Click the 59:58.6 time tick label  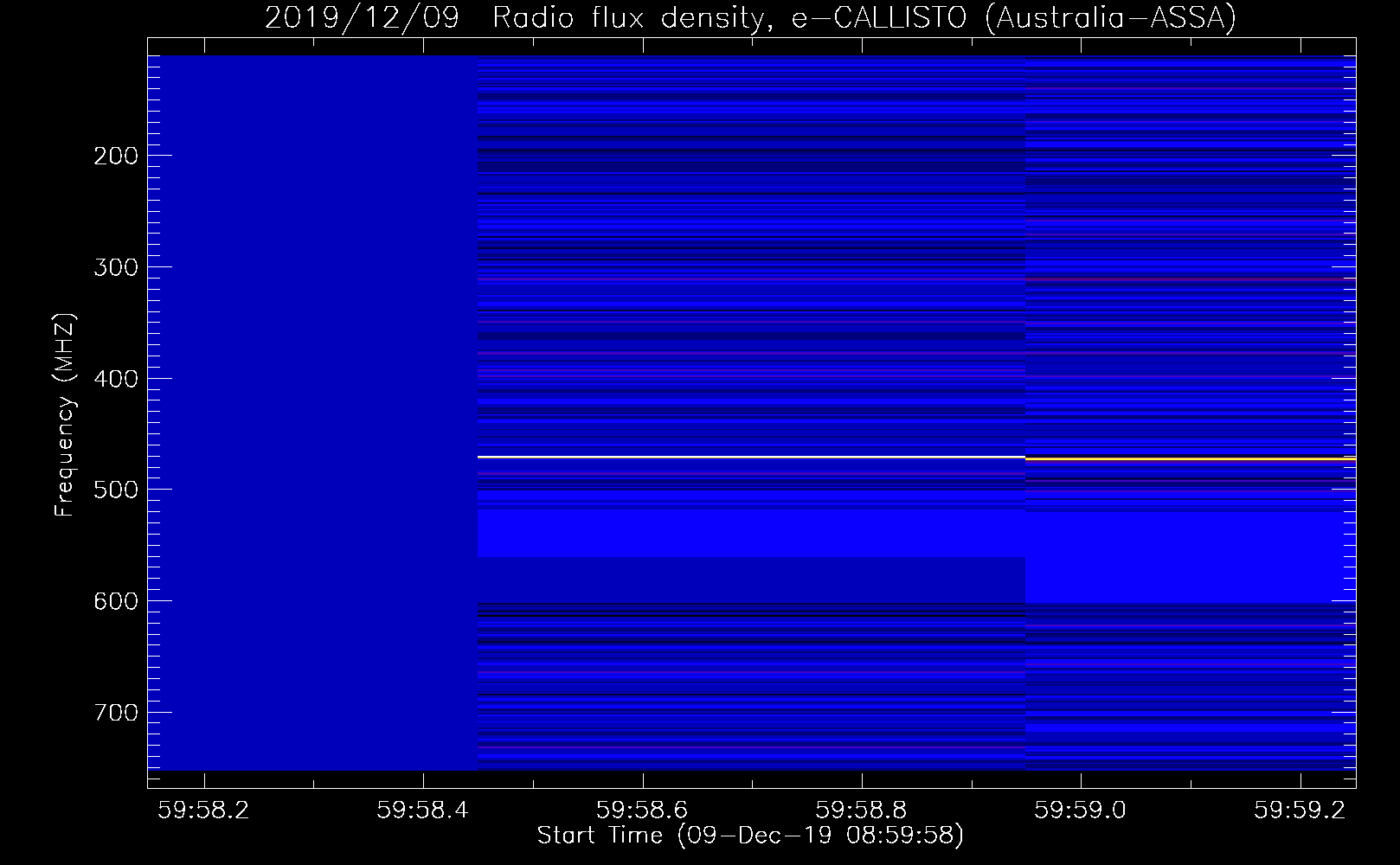(643, 810)
